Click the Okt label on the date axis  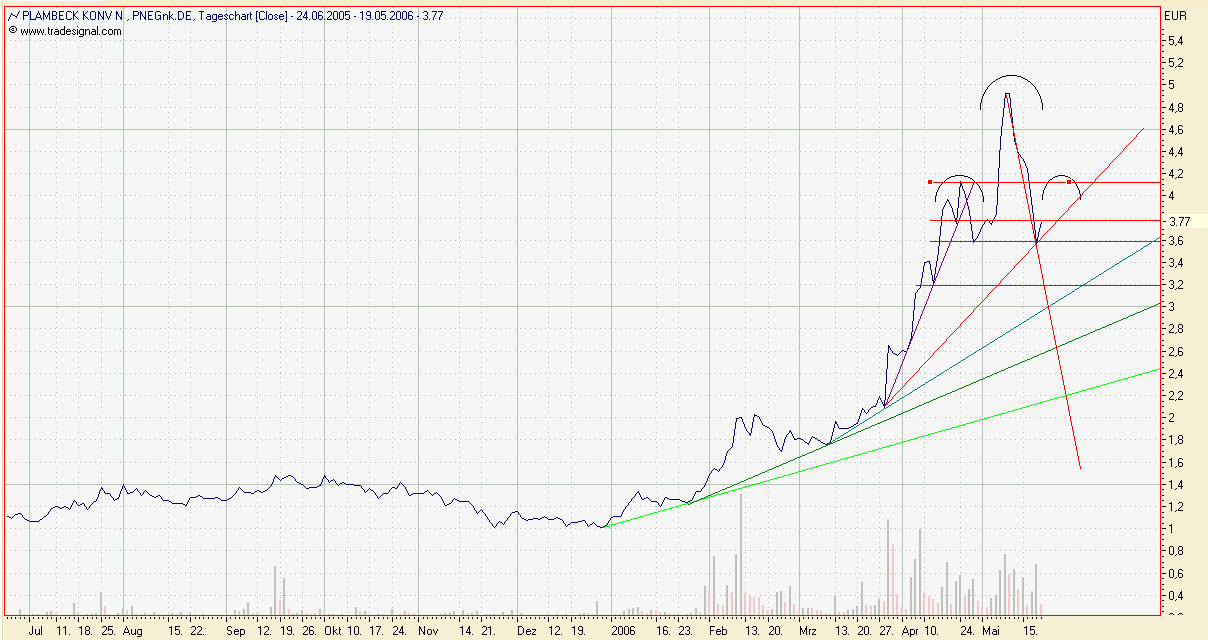click(332, 631)
